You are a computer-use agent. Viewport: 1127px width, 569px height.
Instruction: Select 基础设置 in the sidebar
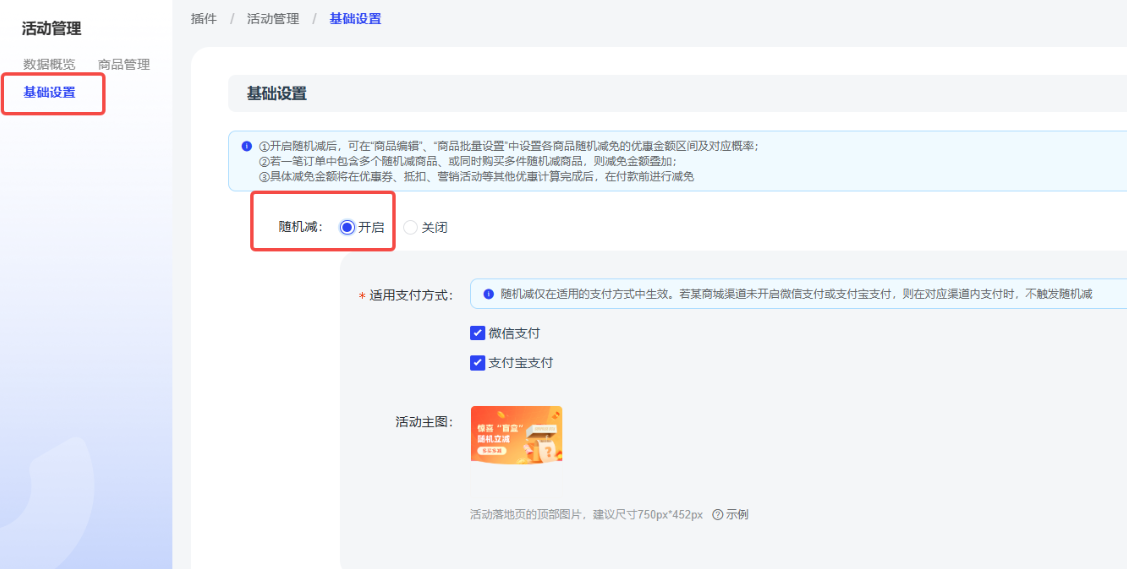(49, 93)
